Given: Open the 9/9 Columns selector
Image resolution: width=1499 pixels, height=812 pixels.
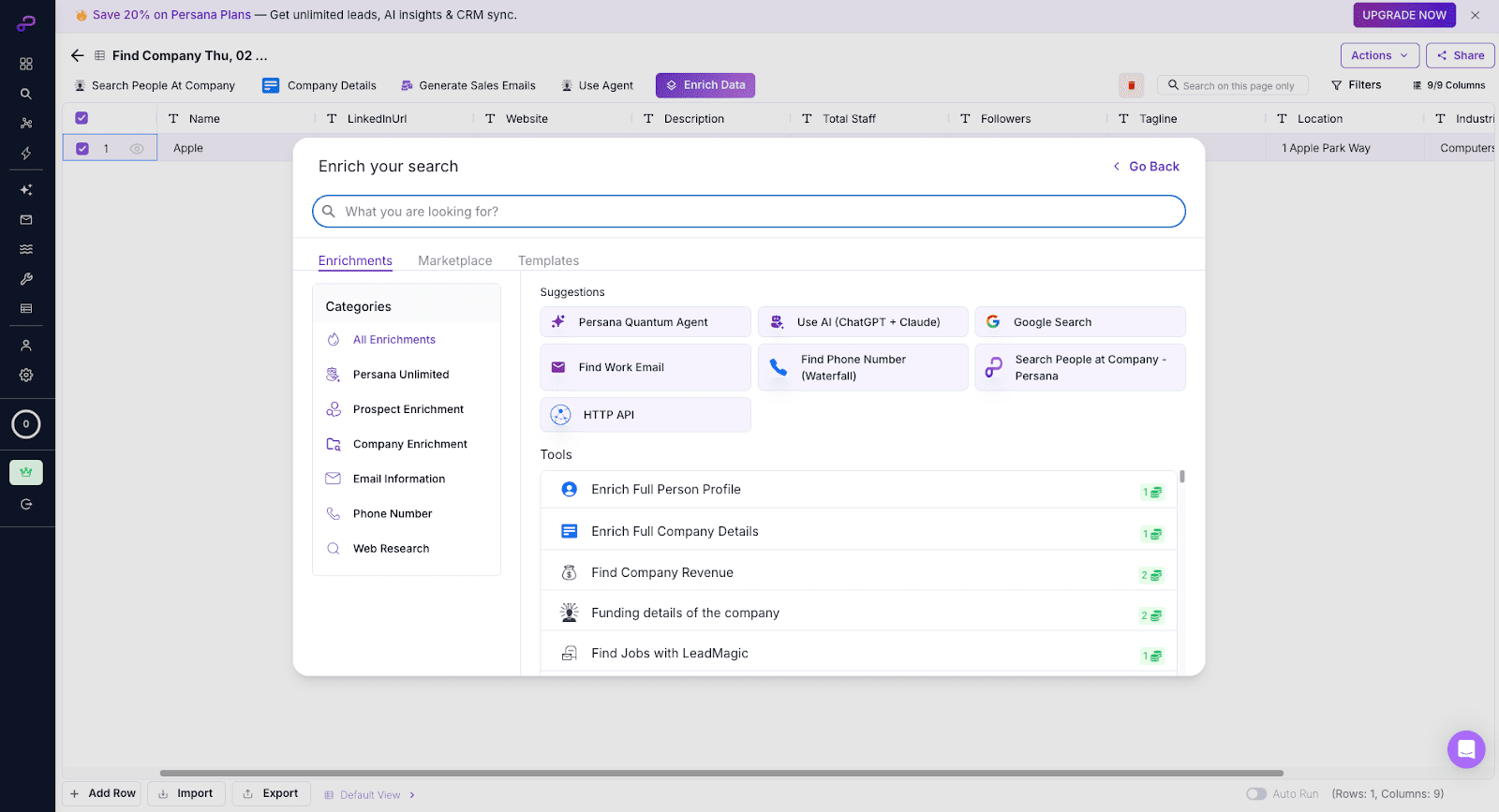Looking at the screenshot, I should (1448, 85).
